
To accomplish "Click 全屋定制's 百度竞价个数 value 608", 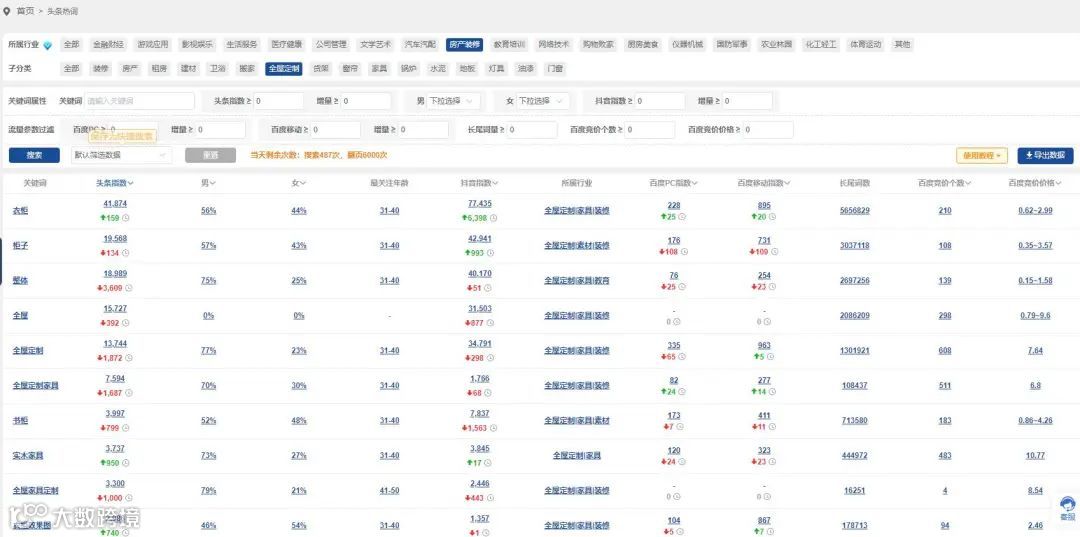I will click(x=945, y=350).
